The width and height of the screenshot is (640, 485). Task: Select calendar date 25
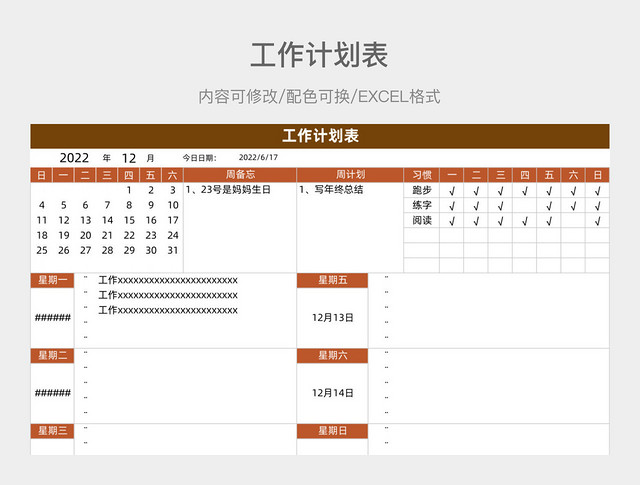(42, 250)
